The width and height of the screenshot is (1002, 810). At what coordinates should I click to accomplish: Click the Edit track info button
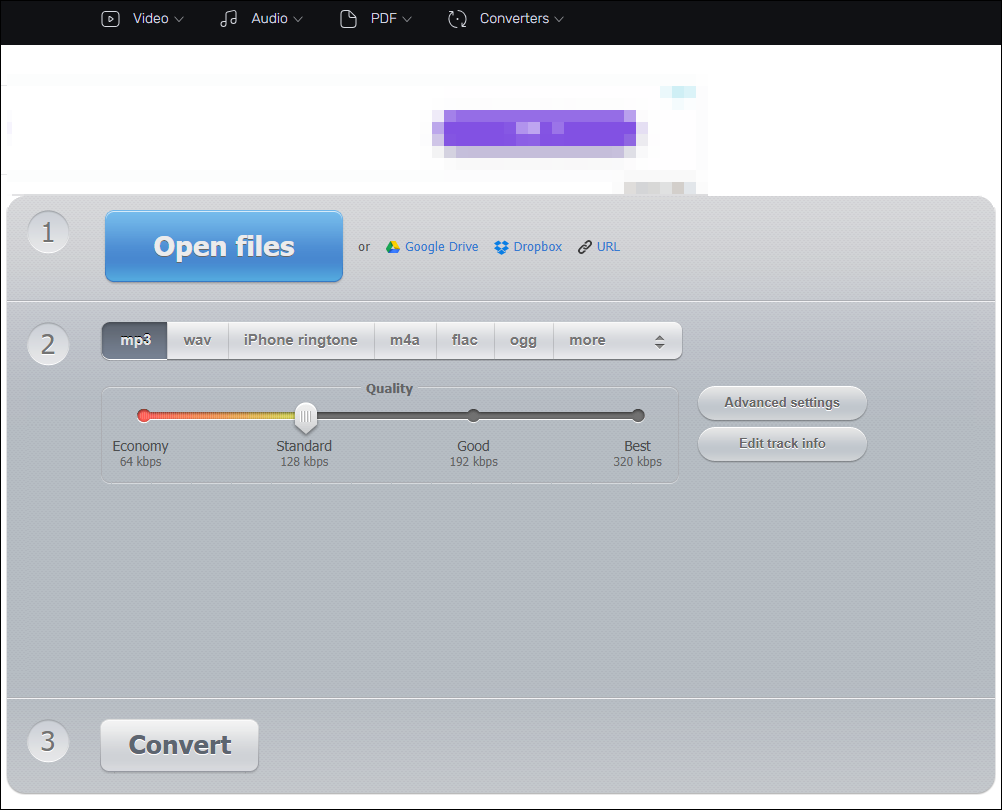[x=782, y=443]
